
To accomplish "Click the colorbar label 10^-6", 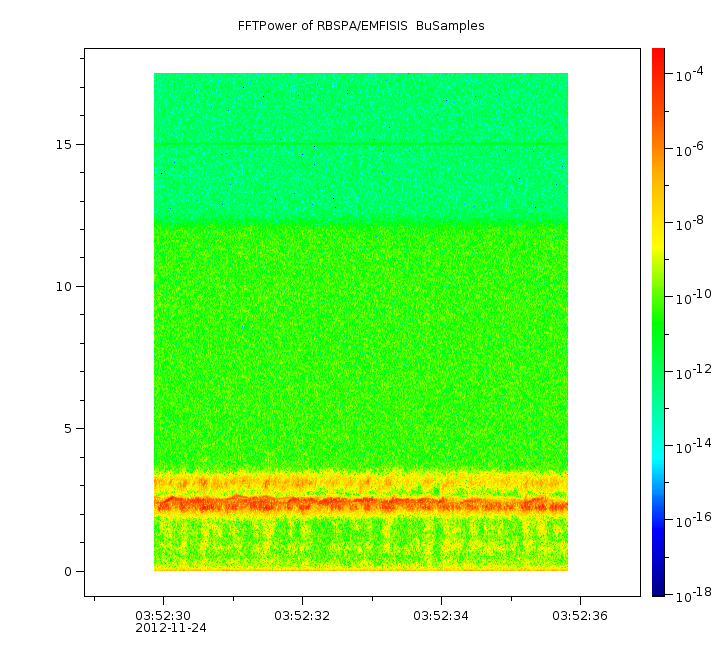I will coord(690,149).
